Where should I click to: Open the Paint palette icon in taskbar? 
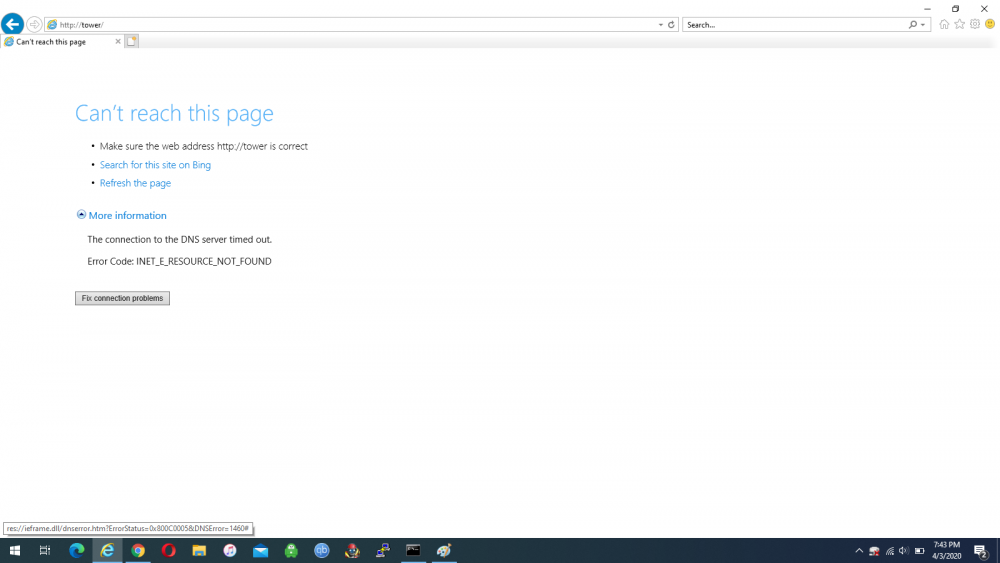click(444, 550)
